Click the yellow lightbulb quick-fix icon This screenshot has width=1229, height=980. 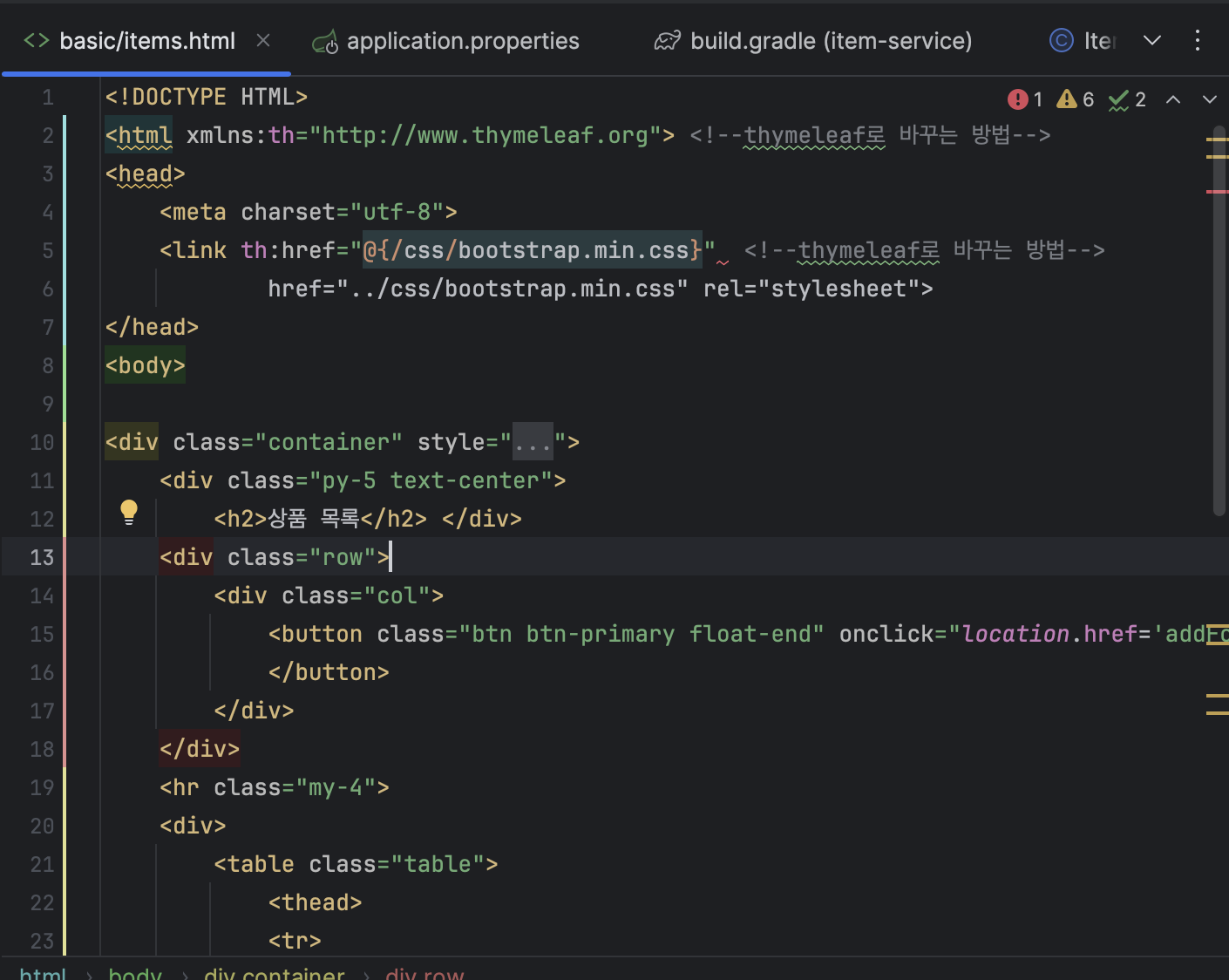(x=129, y=512)
